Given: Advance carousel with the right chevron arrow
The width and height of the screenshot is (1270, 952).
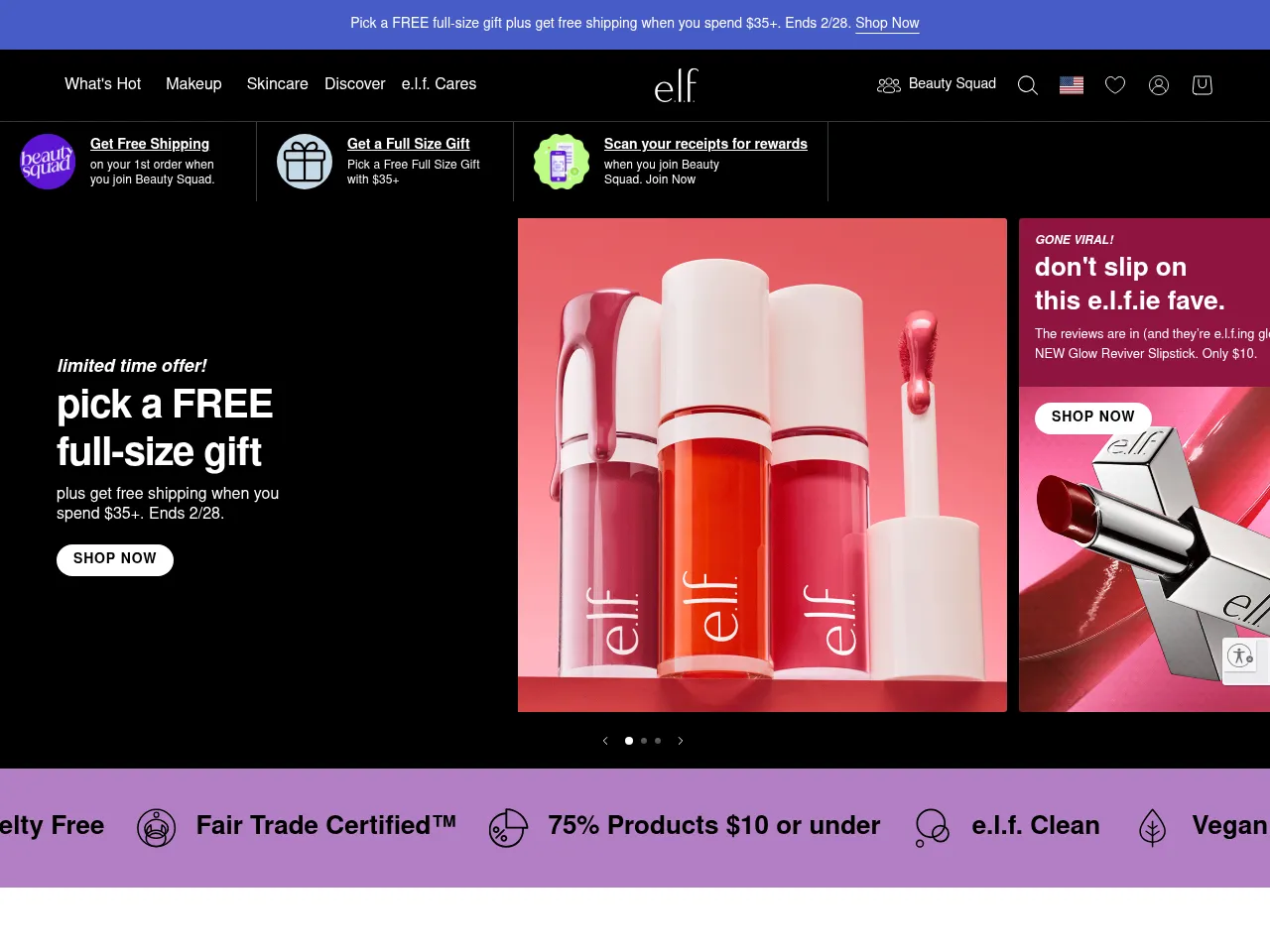Looking at the screenshot, I should (681, 741).
